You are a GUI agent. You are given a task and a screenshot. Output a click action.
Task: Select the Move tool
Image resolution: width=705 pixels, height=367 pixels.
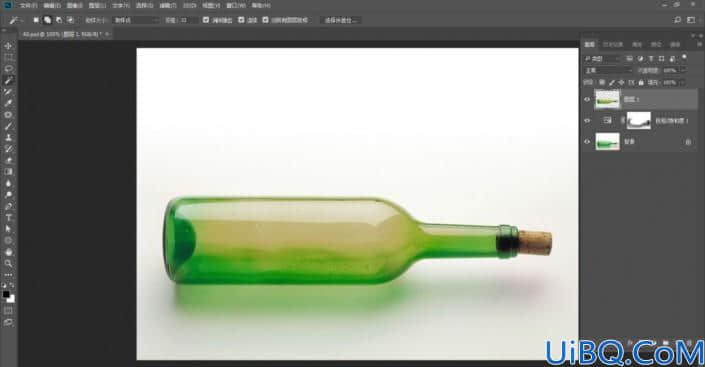click(x=8, y=46)
